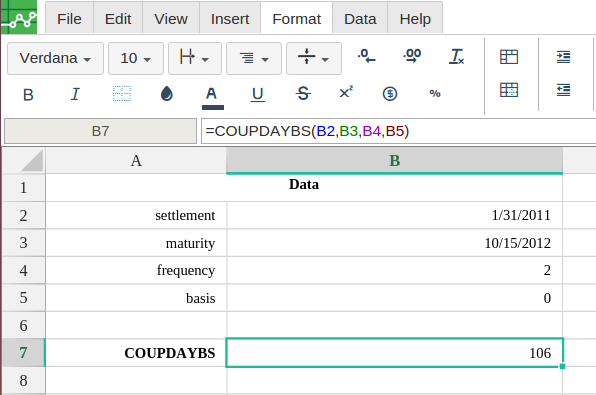The width and height of the screenshot is (596, 395).
Task: Open the Data menu
Action: (360, 19)
